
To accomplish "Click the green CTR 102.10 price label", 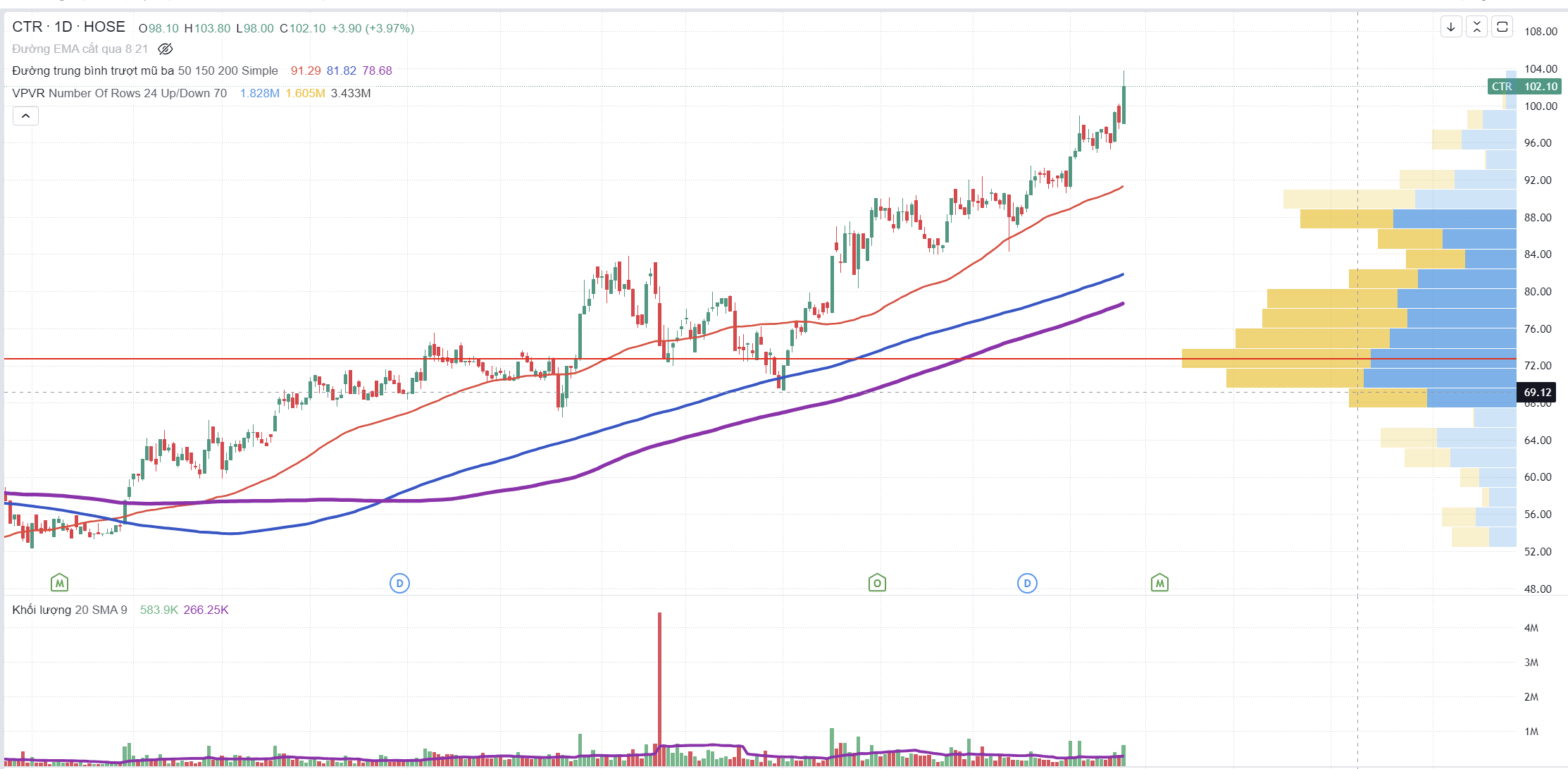I will tap(1524, 86).
